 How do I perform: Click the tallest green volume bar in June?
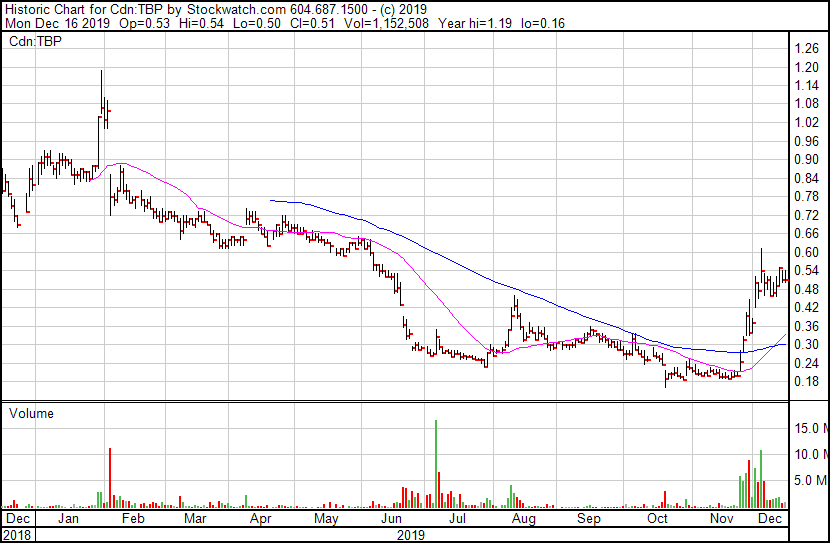[436, 464]
